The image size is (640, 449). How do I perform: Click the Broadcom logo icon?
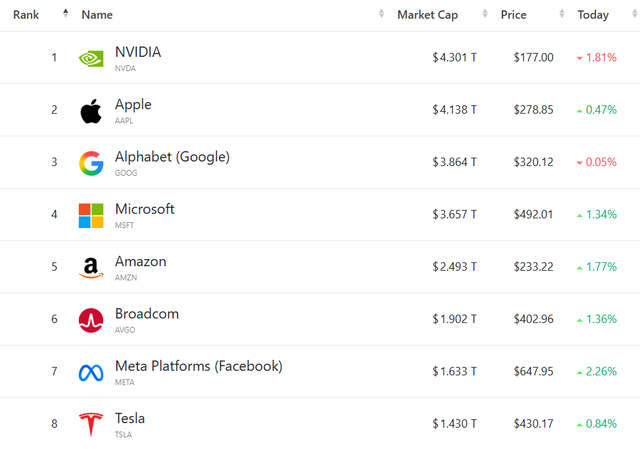pos(91,320)
